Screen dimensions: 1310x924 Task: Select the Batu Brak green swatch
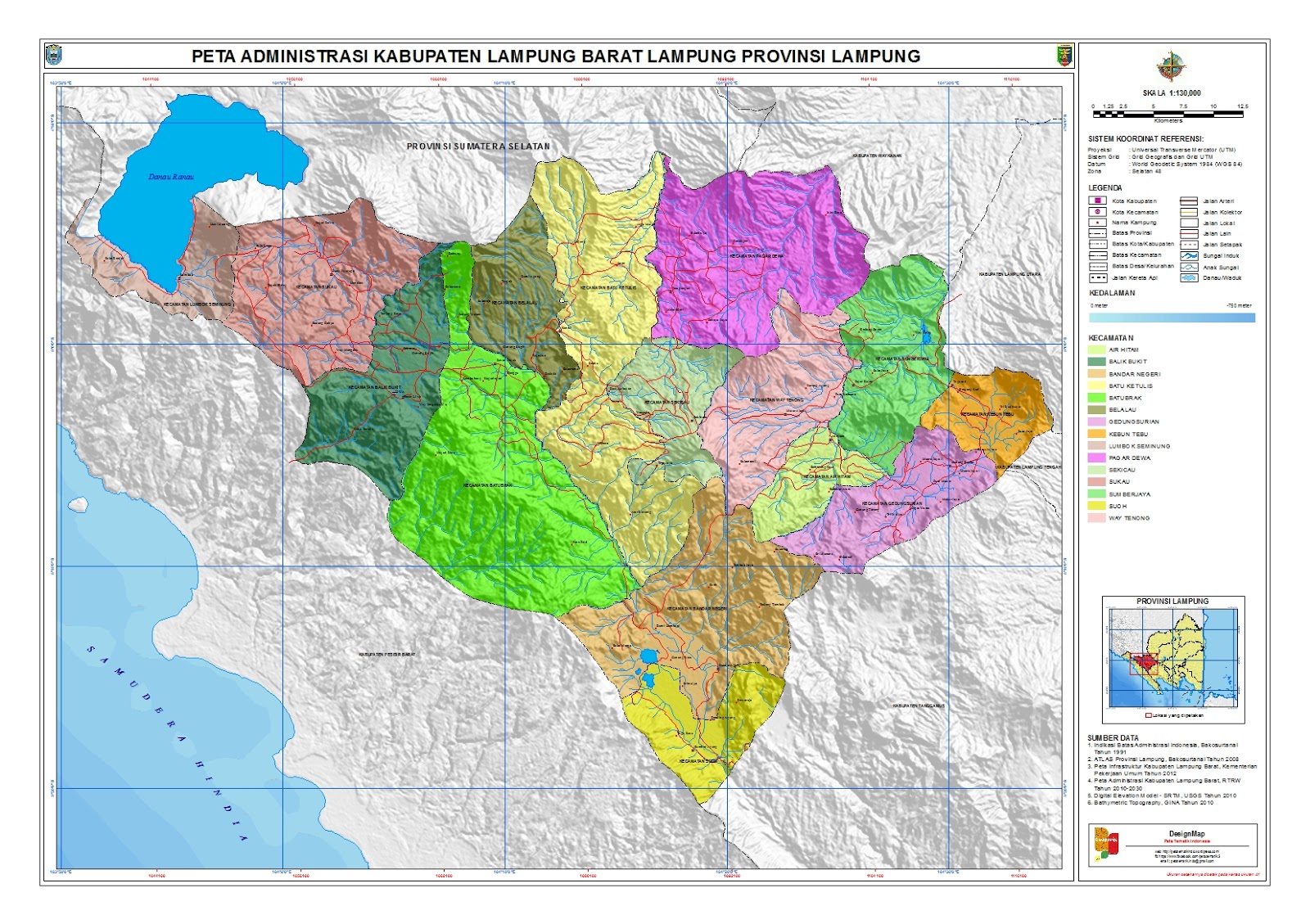(x=1096, y=398)
